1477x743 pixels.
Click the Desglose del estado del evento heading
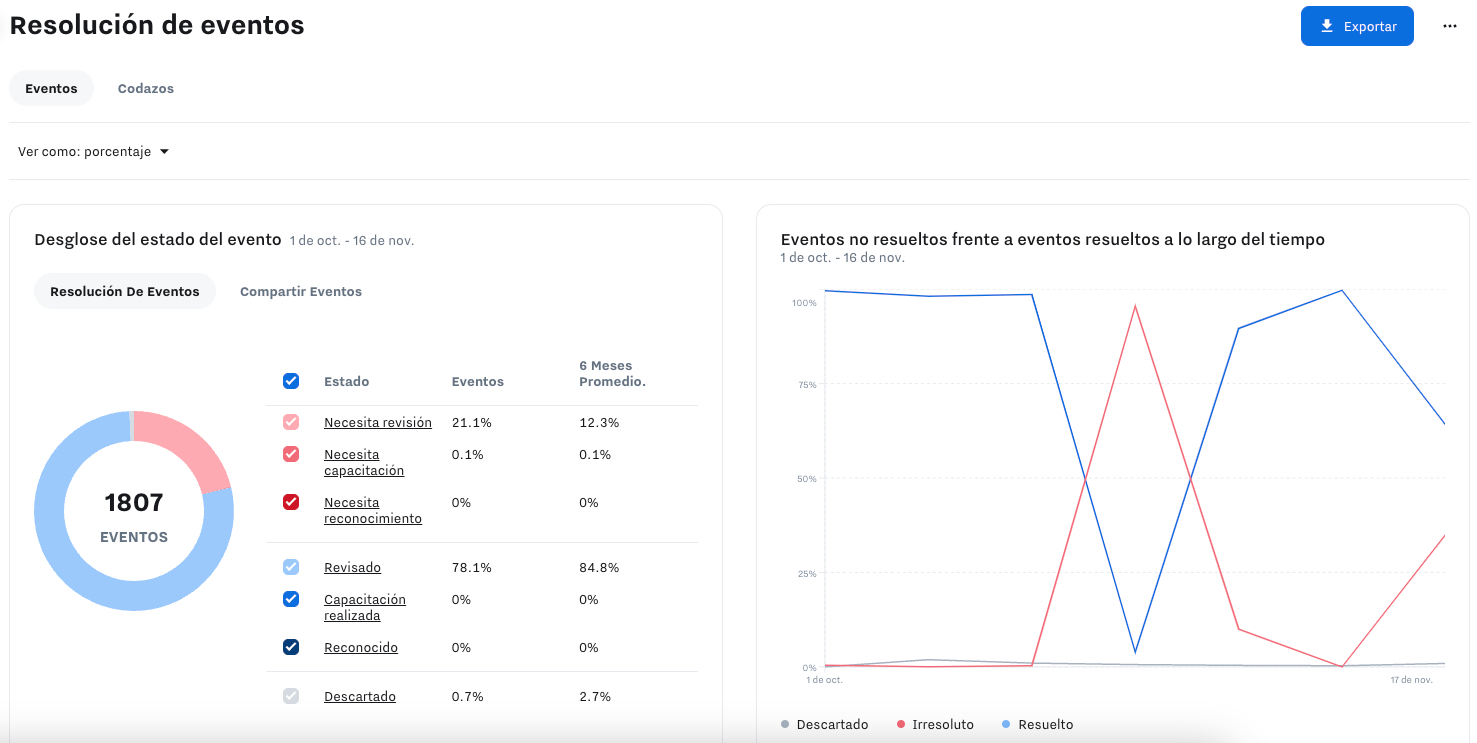coord(158,239)
